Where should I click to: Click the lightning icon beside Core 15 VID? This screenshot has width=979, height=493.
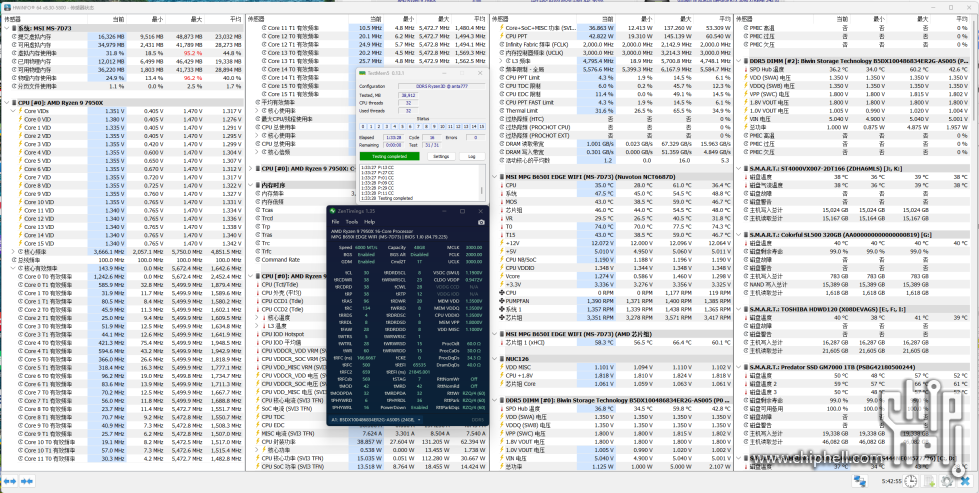[x=21, y=243]
